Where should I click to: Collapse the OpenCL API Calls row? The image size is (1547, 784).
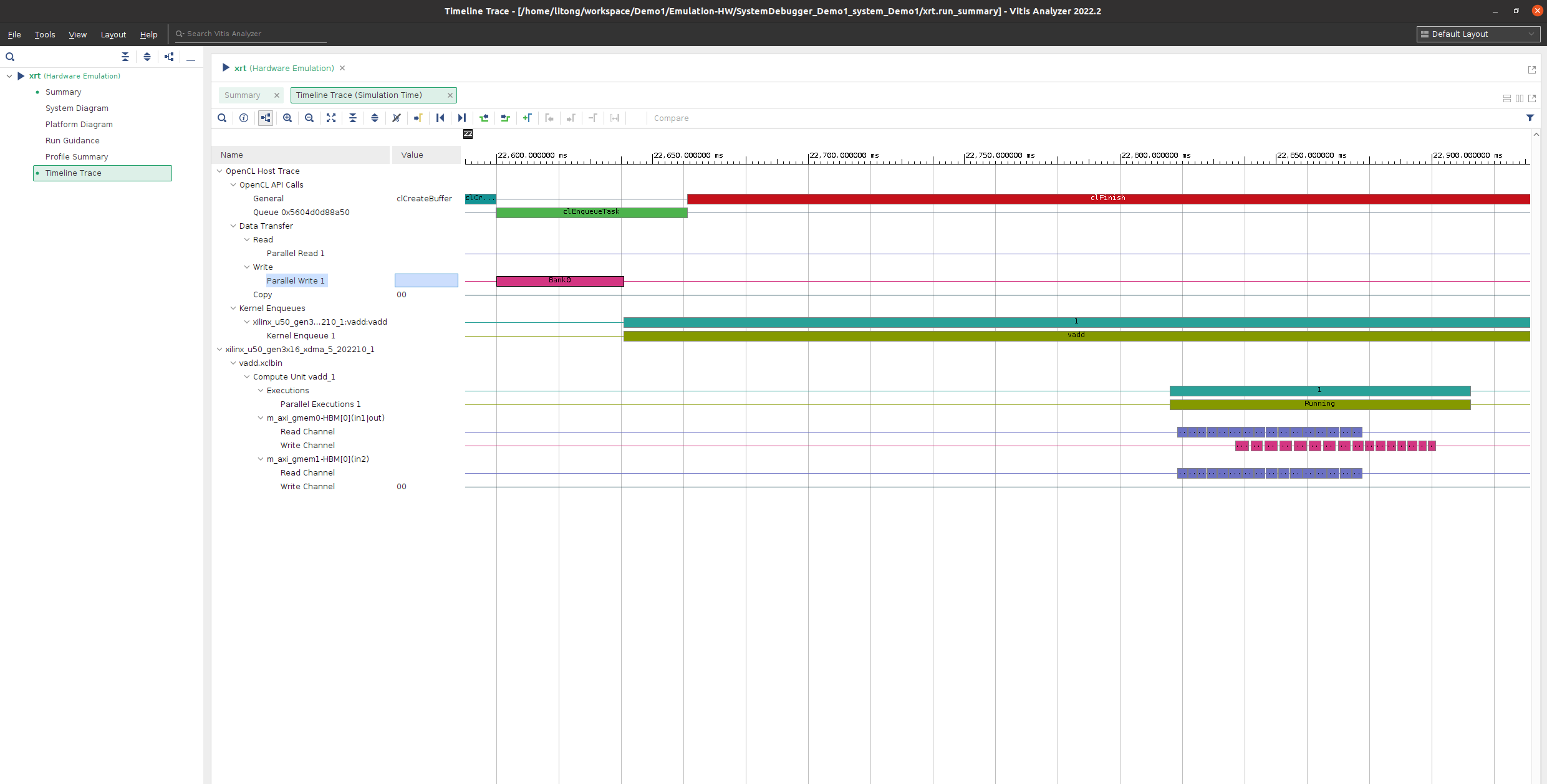(233, 185)
